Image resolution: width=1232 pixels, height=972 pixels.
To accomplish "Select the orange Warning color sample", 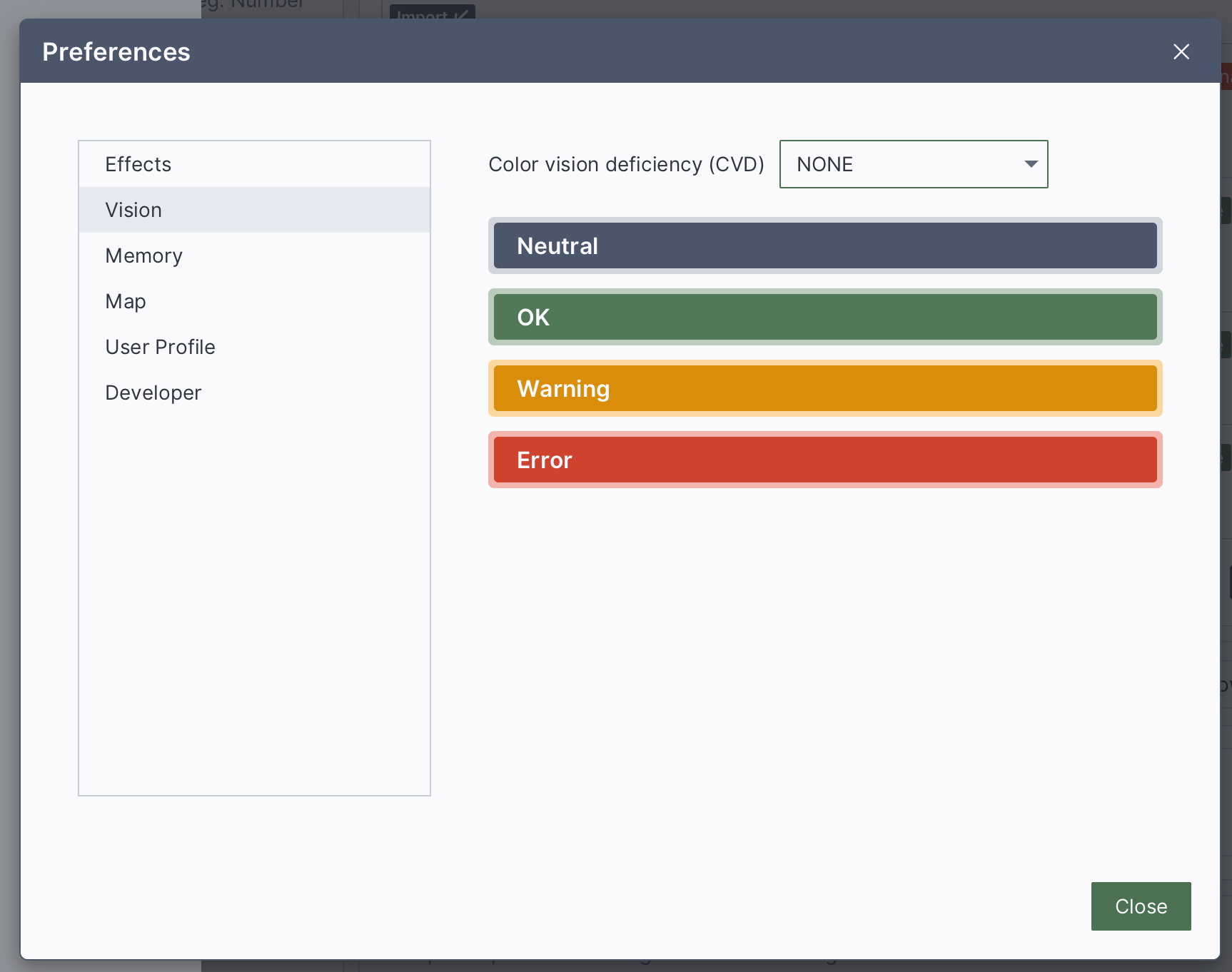I will click(x=824, y=388).
